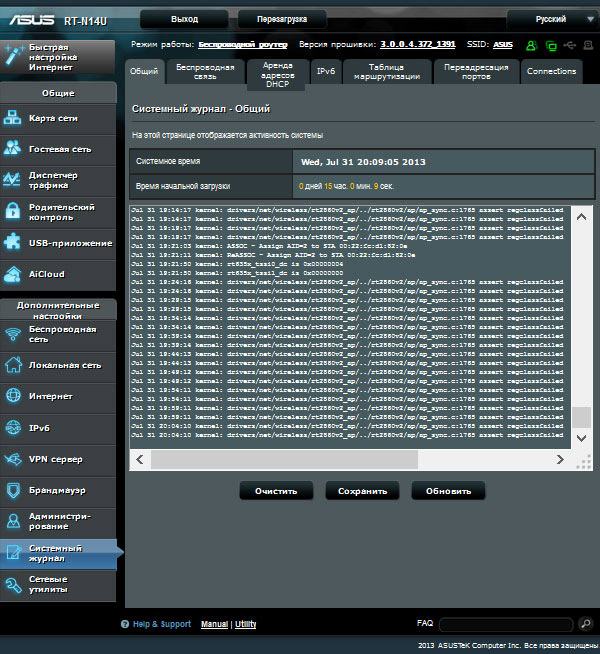
Task: Open the AiCloud icon
Action: click(13, 274)
